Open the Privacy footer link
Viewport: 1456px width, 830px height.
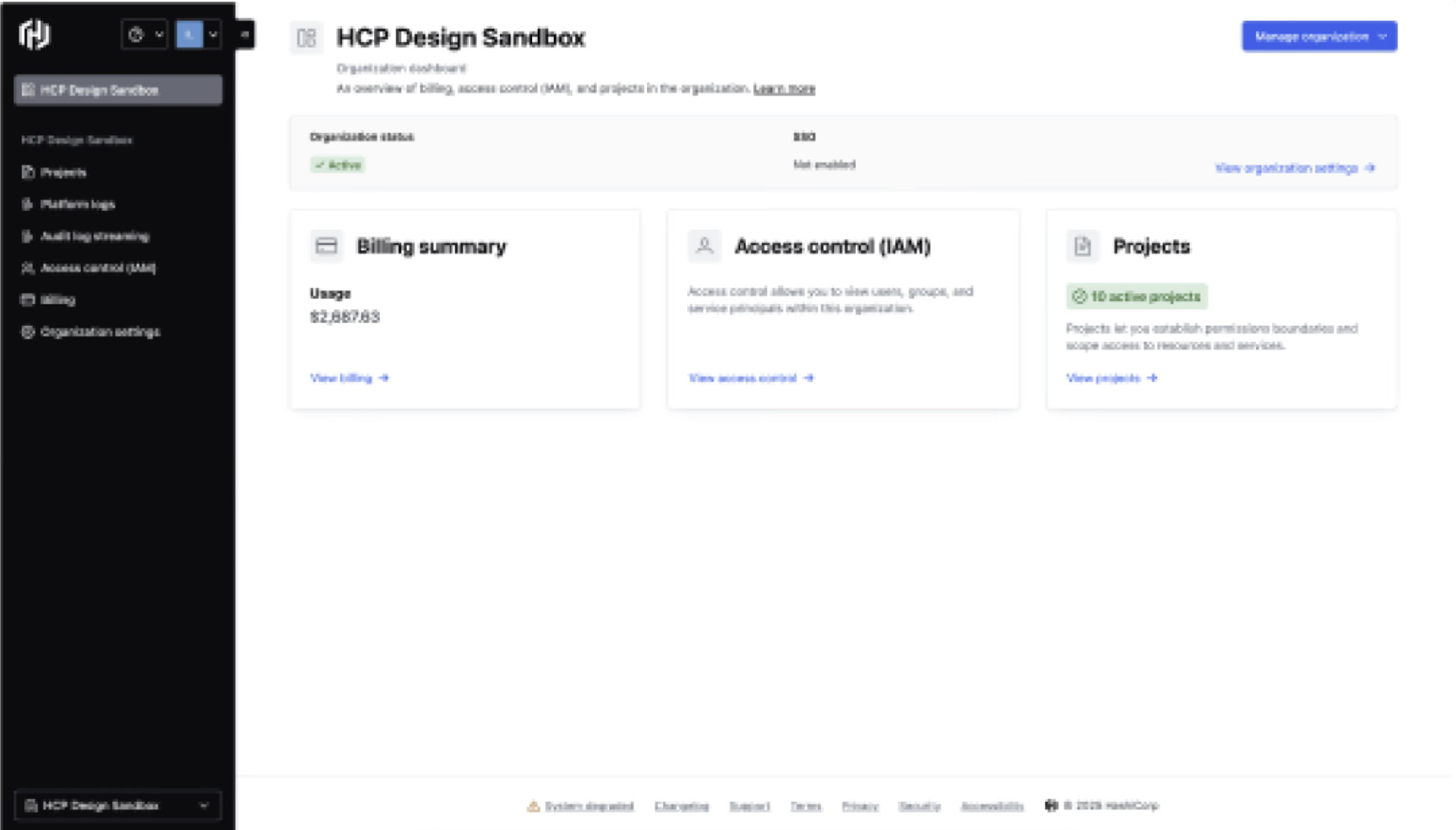point(860,806)
